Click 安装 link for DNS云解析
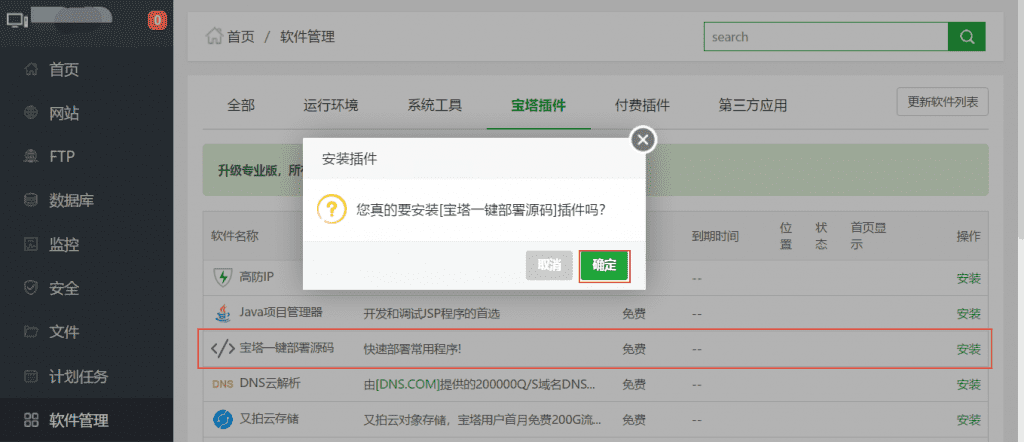 click(968, 384)
